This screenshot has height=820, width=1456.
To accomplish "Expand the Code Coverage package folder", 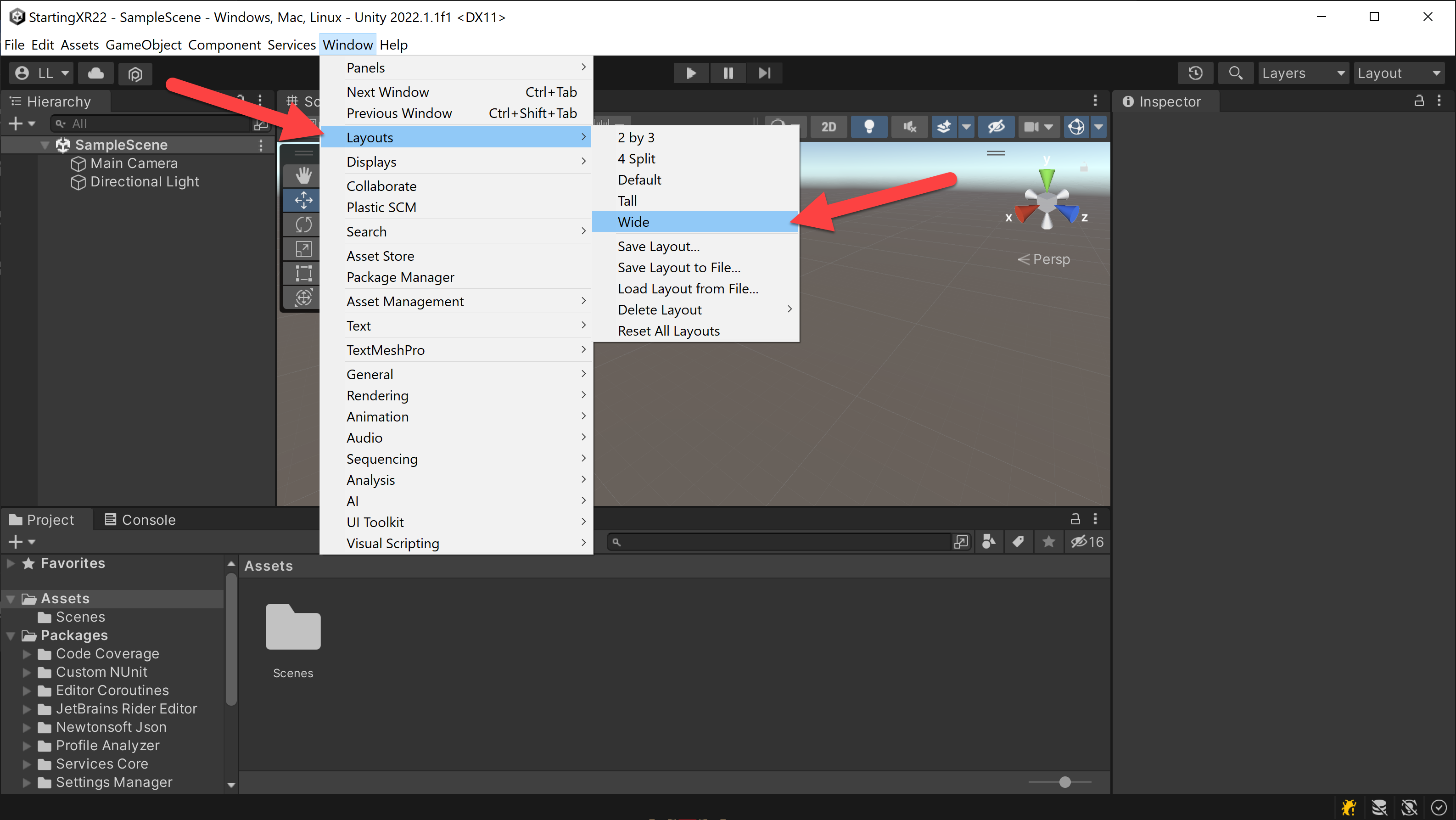I will (x=27, y=654).
